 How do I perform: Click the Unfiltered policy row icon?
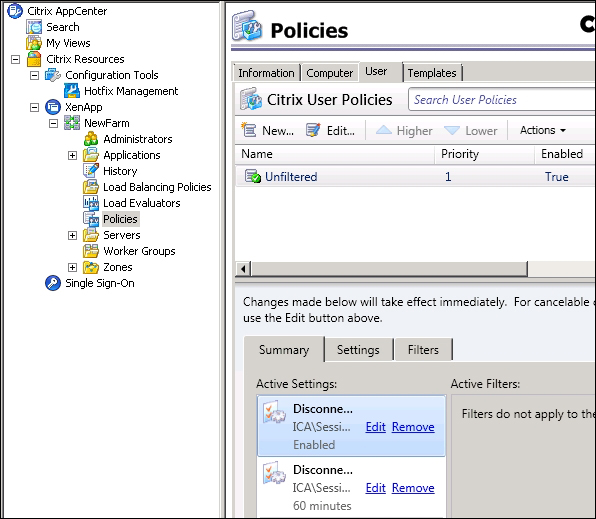(253, 176)
